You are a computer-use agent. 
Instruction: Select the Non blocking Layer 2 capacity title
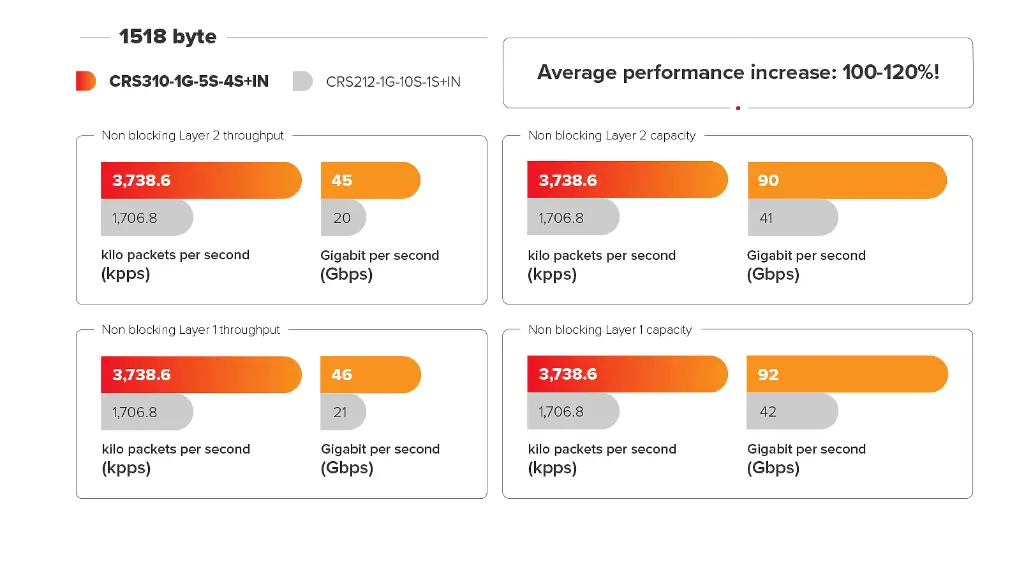(612, 135)
